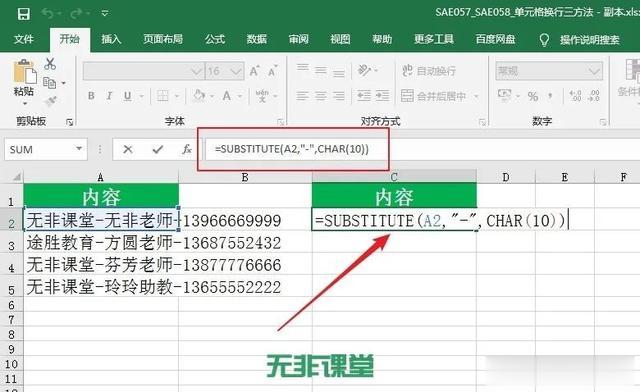Select cell A3 with 途胜教育 text
The width and height of the screenshot is (640, 392).
(101, 243)
